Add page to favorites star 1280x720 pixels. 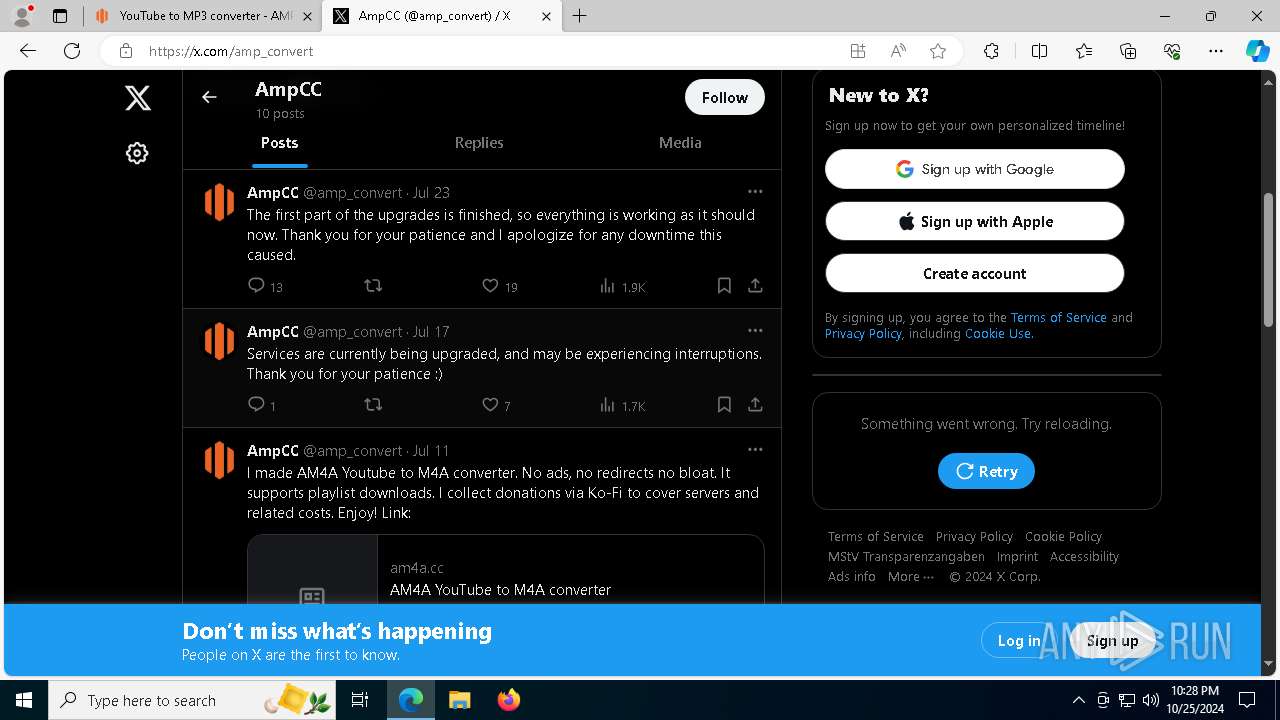937,51
